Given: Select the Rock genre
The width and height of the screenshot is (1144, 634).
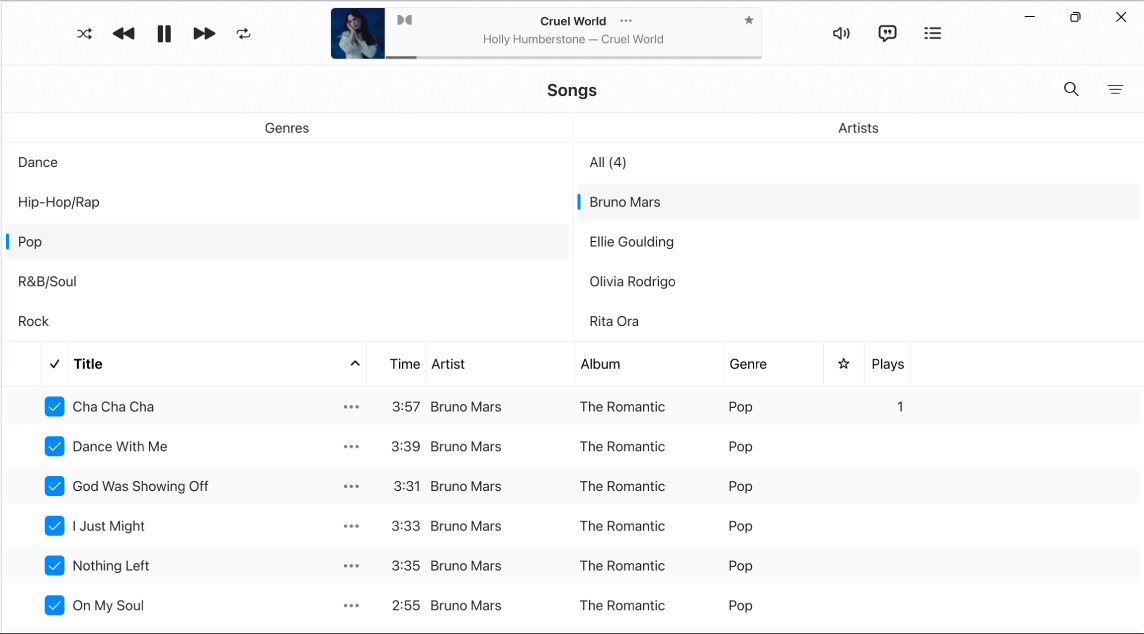Looking at the screenshot, I should click(x=287, y=321).
